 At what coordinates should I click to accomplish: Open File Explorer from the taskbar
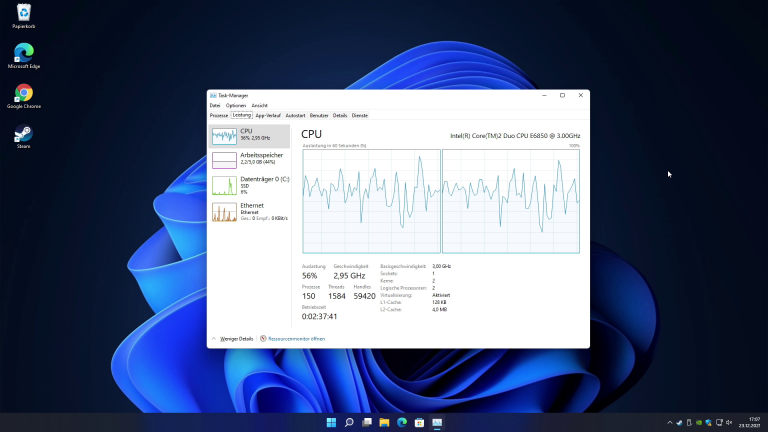(x=384, y=423)
